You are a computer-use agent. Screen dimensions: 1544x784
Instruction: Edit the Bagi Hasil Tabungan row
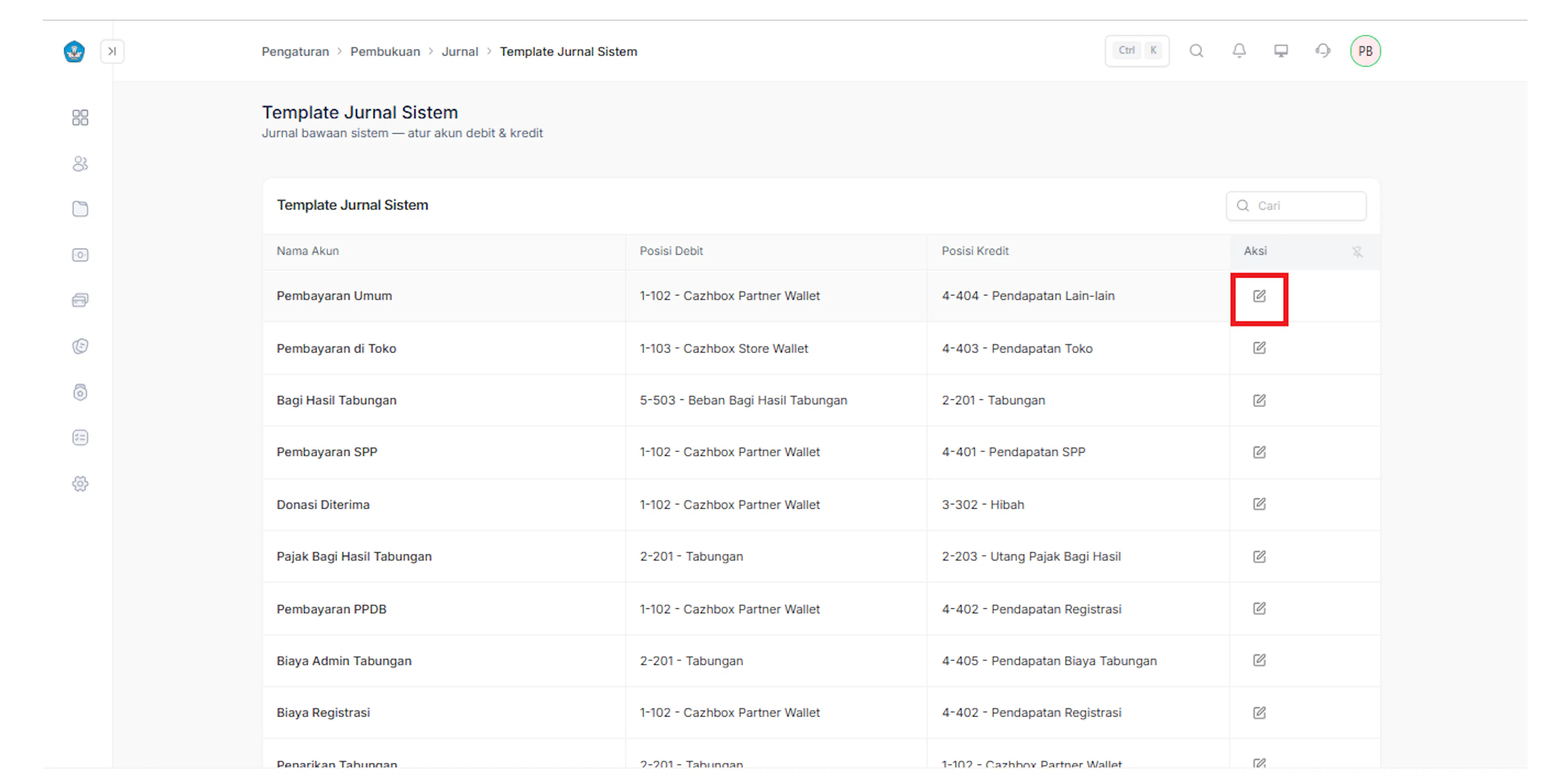(x=1259, y=401)
